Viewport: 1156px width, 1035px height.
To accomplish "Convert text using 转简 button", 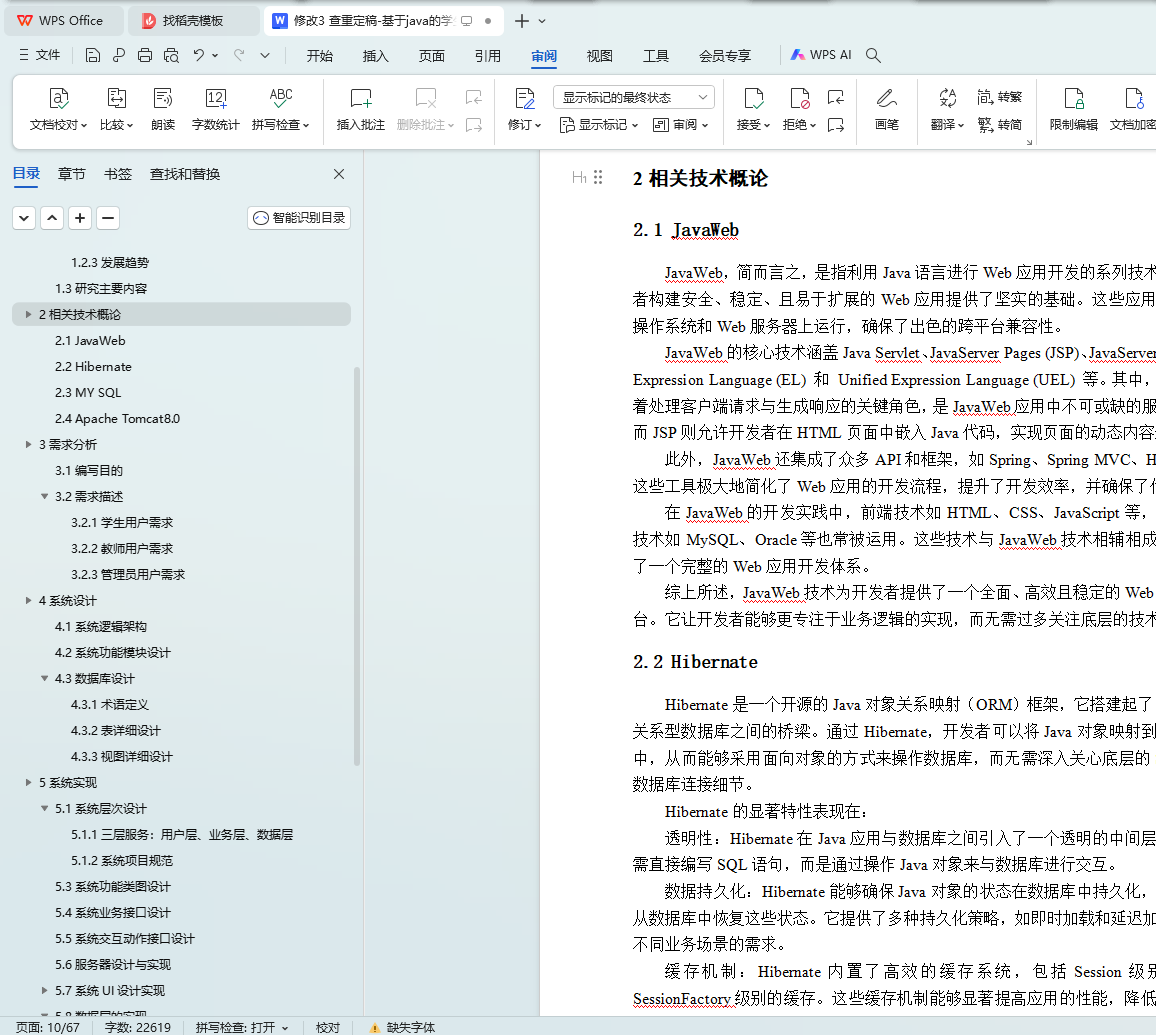I will [x=1000, y=125].
